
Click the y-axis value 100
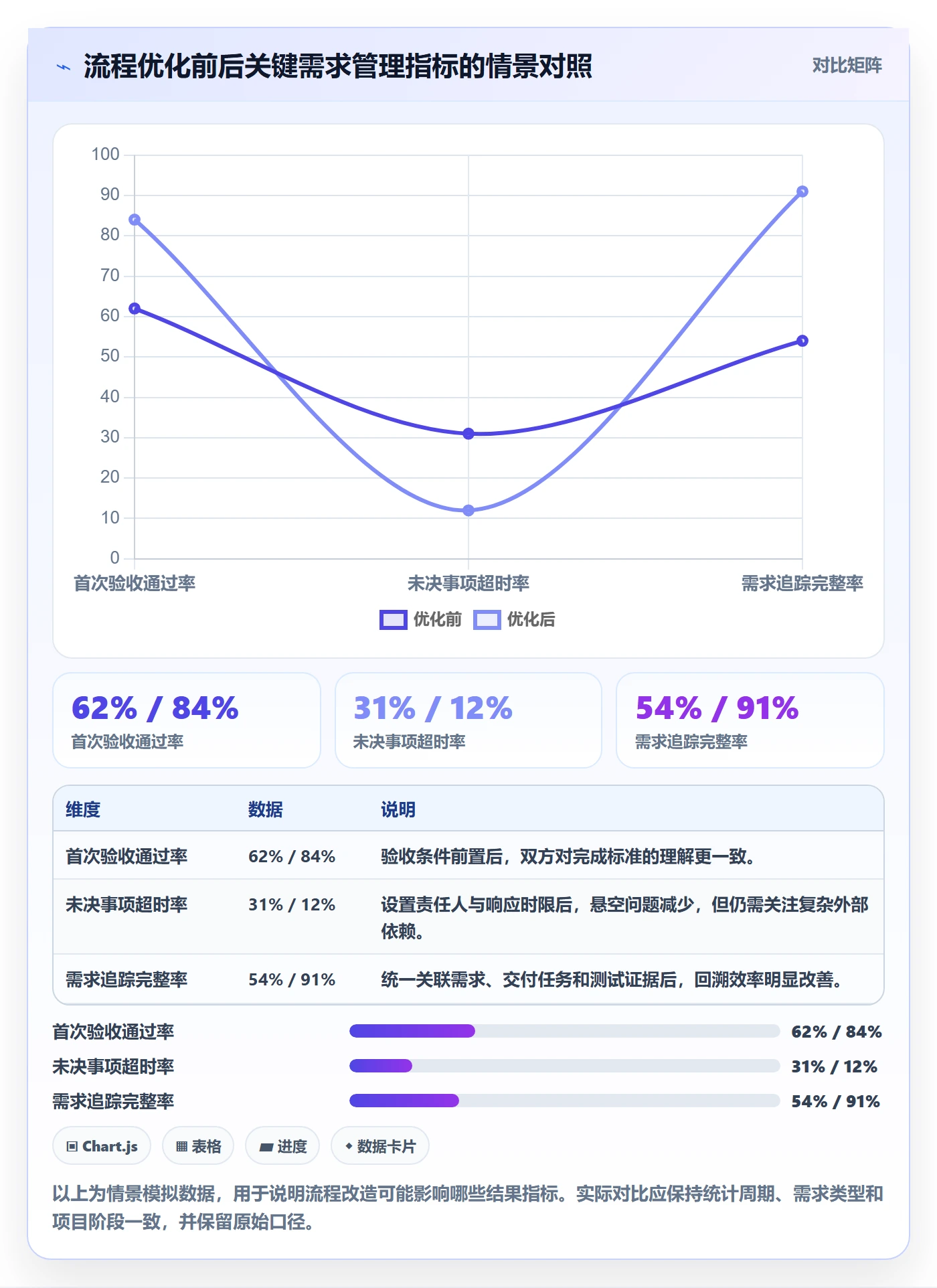pos(106,155)
